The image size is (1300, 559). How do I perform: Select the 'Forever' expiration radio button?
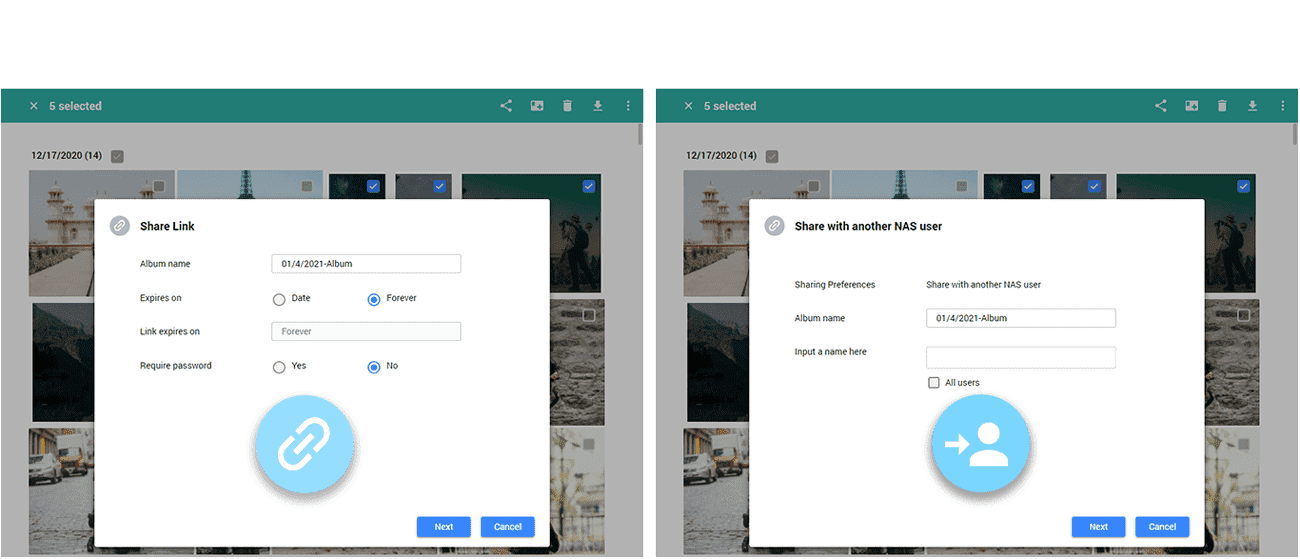tap(374, 299)
